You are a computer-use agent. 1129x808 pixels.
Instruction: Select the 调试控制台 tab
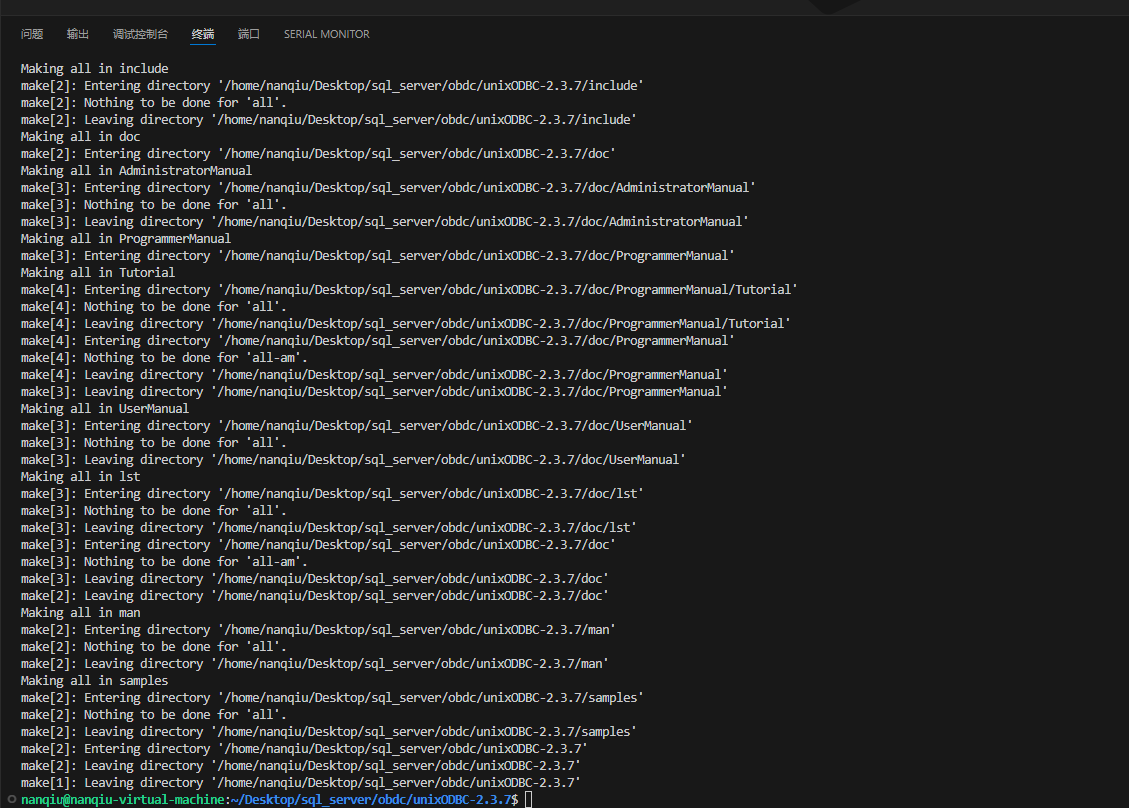tap(140, 34)
